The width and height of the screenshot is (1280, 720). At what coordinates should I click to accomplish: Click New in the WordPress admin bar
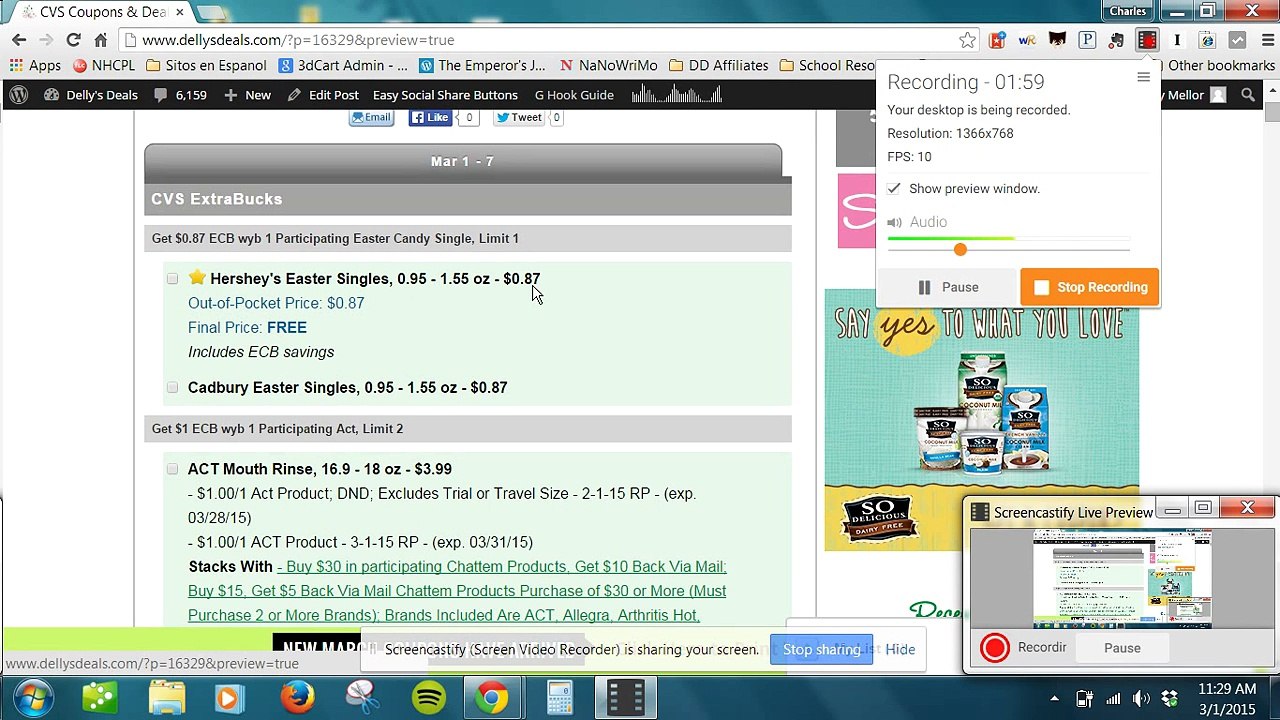(x=247, y=95)
